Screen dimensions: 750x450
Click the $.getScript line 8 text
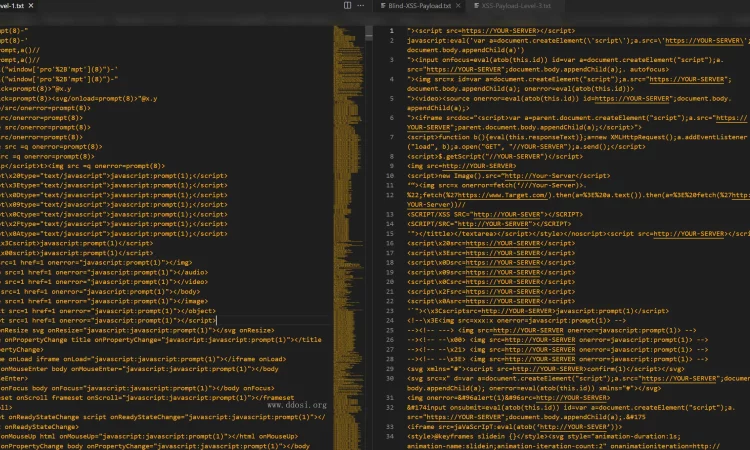(495, 156)
